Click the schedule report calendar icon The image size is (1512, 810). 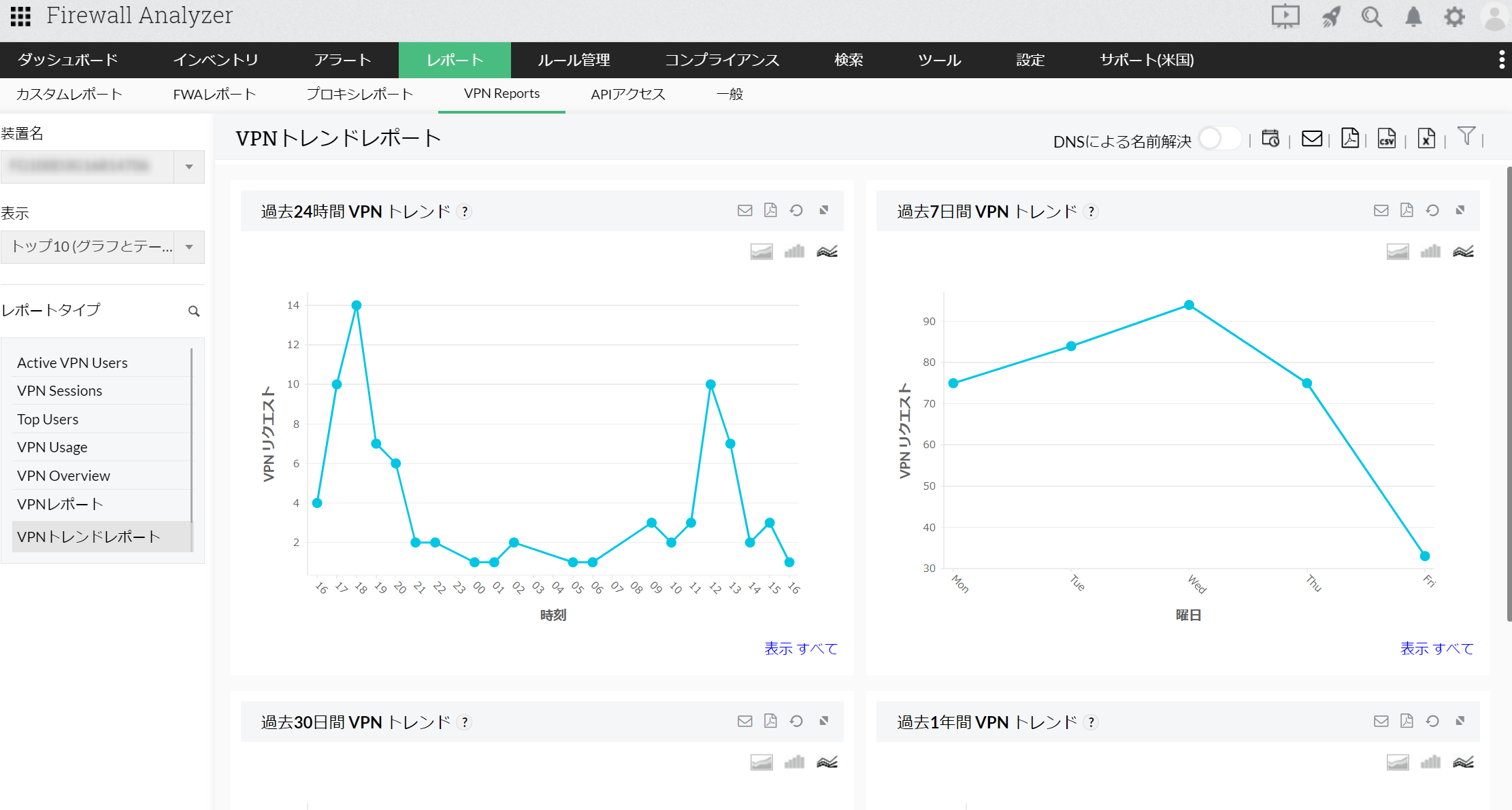click(x=1270, y=139)
